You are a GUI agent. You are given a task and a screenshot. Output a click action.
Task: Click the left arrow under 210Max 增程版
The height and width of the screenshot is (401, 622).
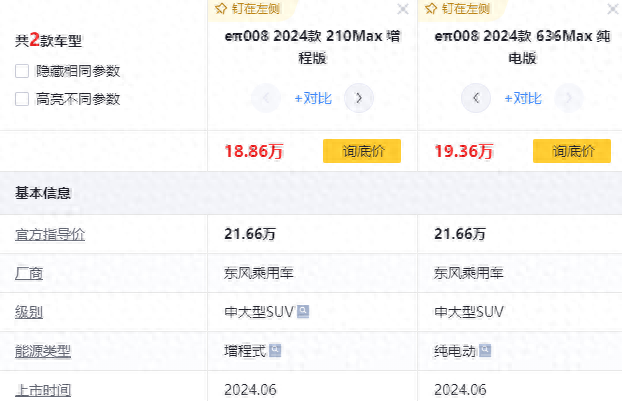(x=266, y=98)
